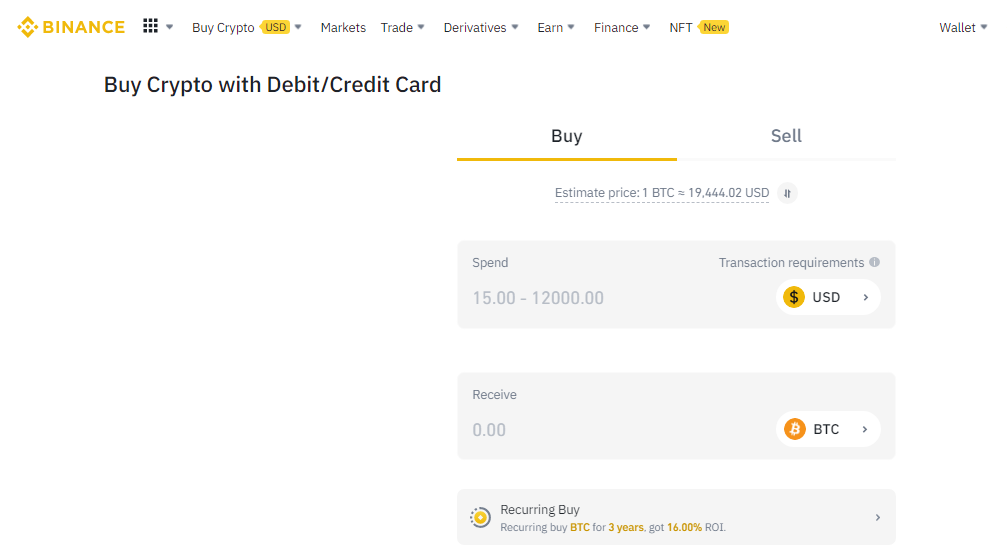Click the Binance logo

point(71,27)
